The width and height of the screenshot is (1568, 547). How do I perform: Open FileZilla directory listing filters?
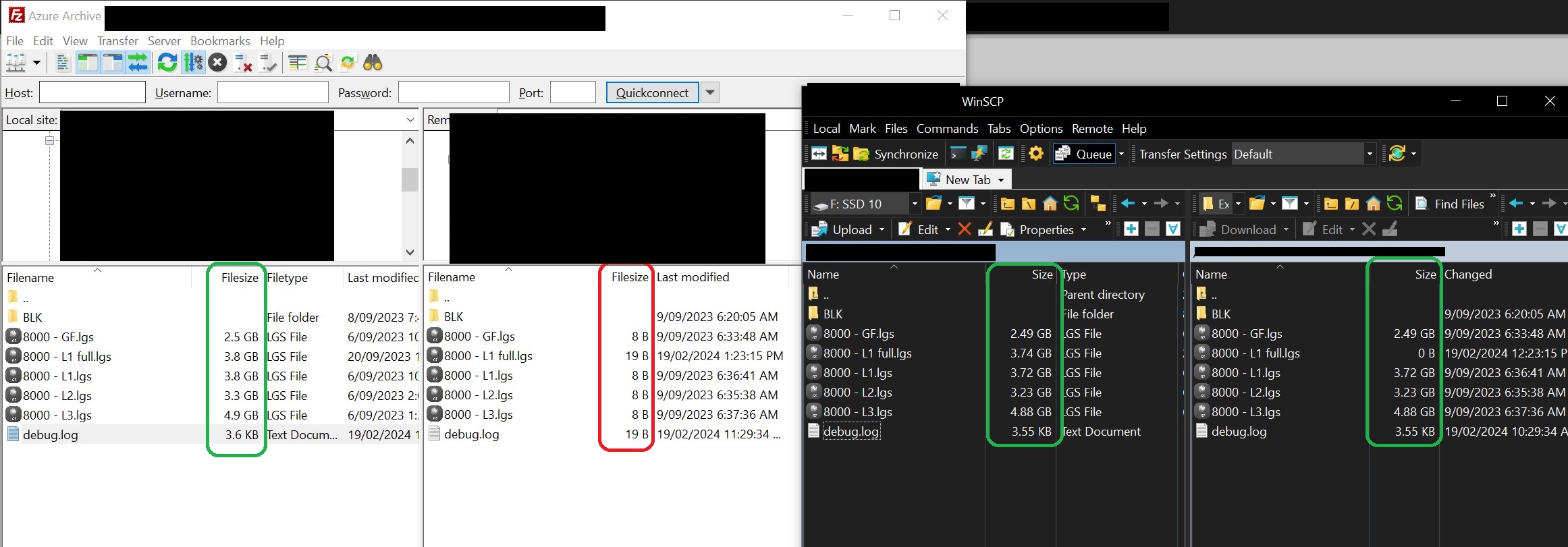(x=298, y=63)
